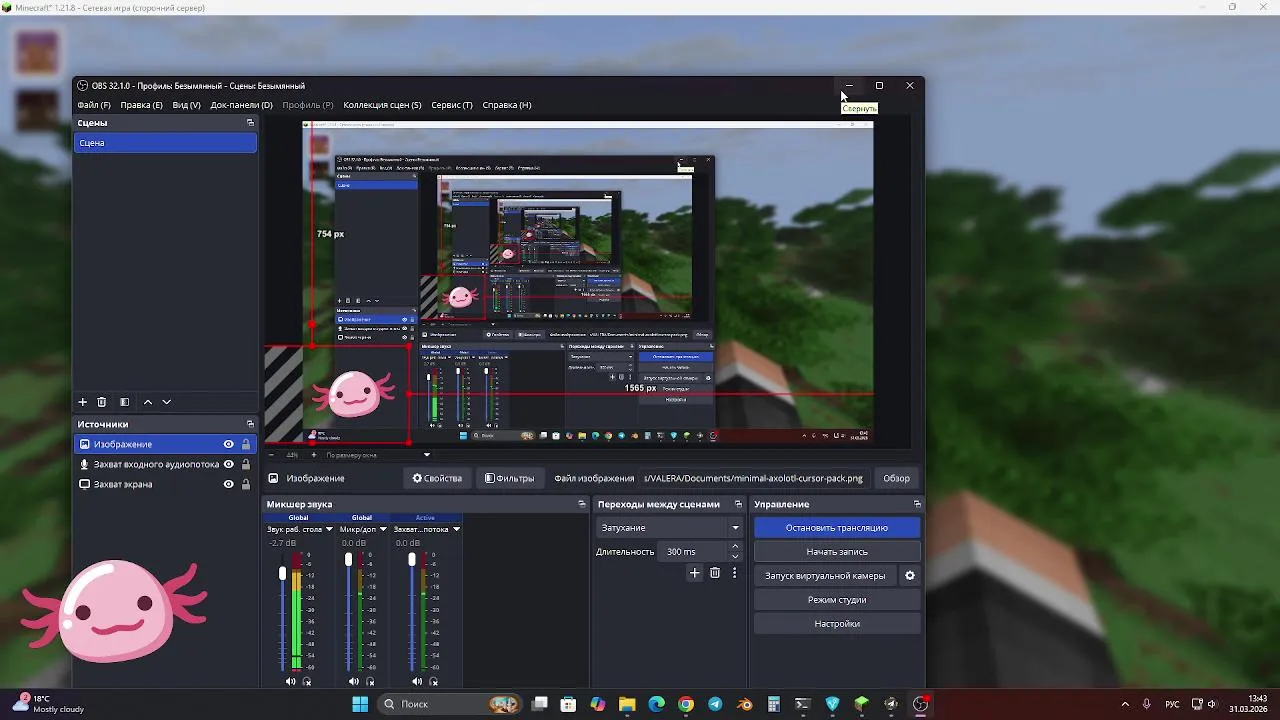
Task: Mute the Микр/доп channel
Action: click(x=353, y=682)
